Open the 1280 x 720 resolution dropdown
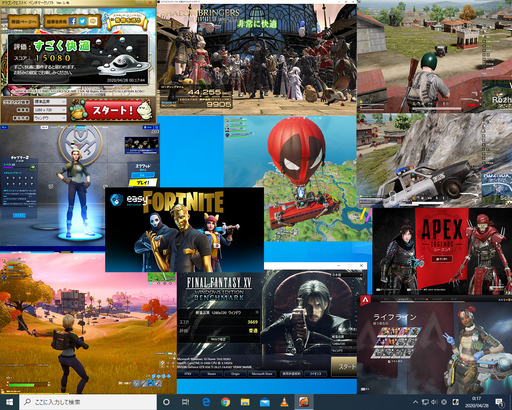 click(x=50, y=110)
